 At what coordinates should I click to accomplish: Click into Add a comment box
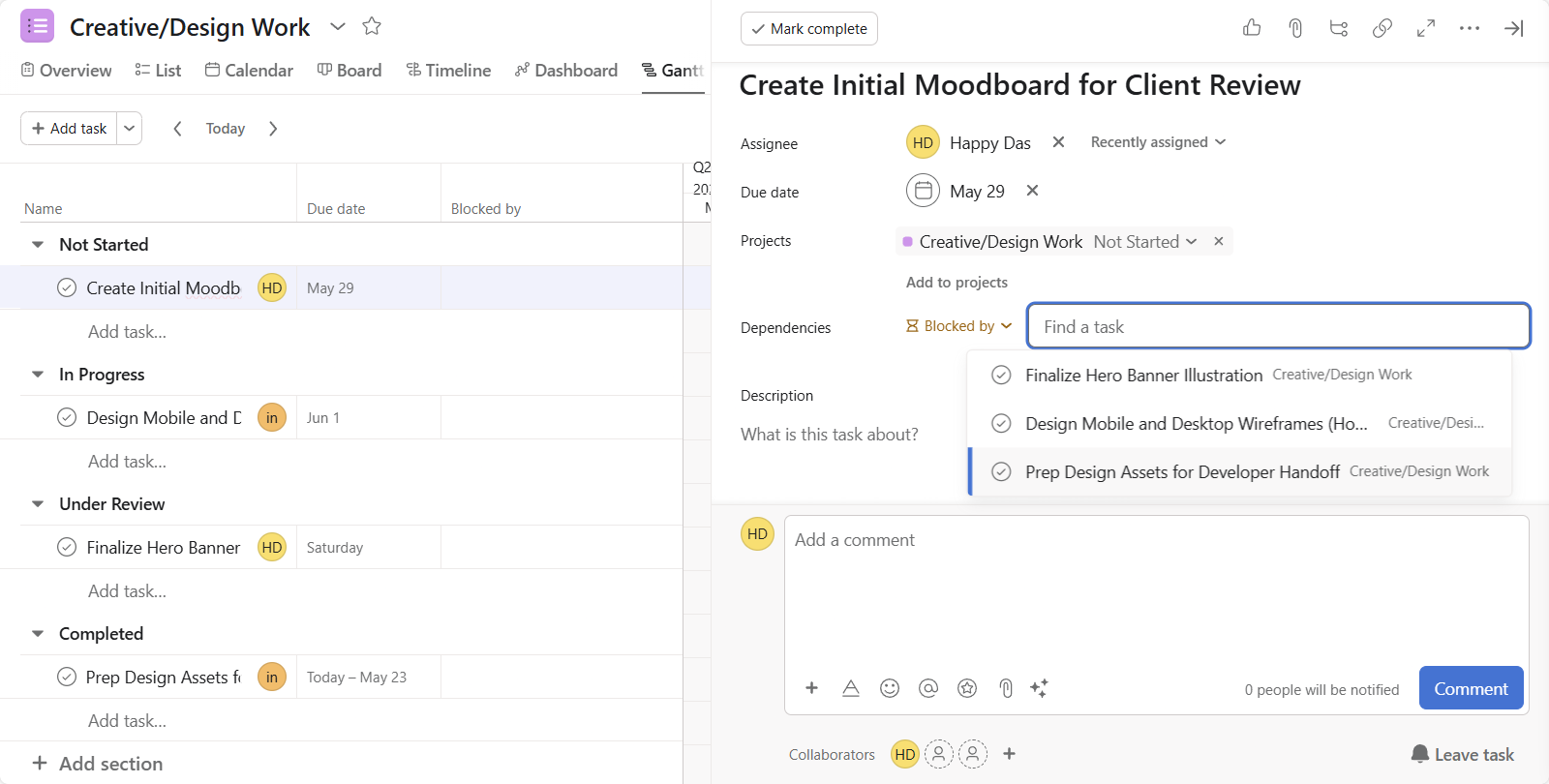[1156, 590]
